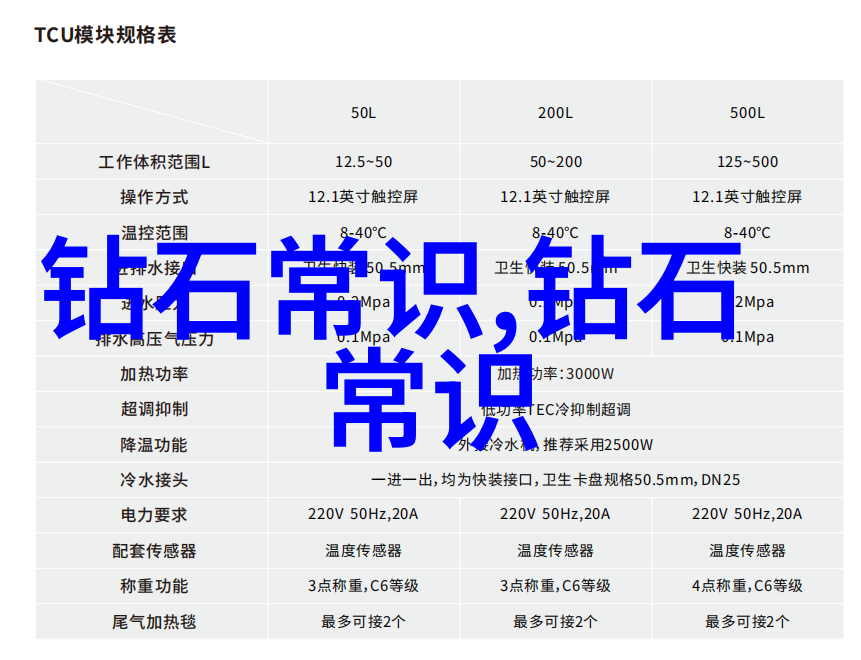Click the row label '称重功能'

[154, 586]
